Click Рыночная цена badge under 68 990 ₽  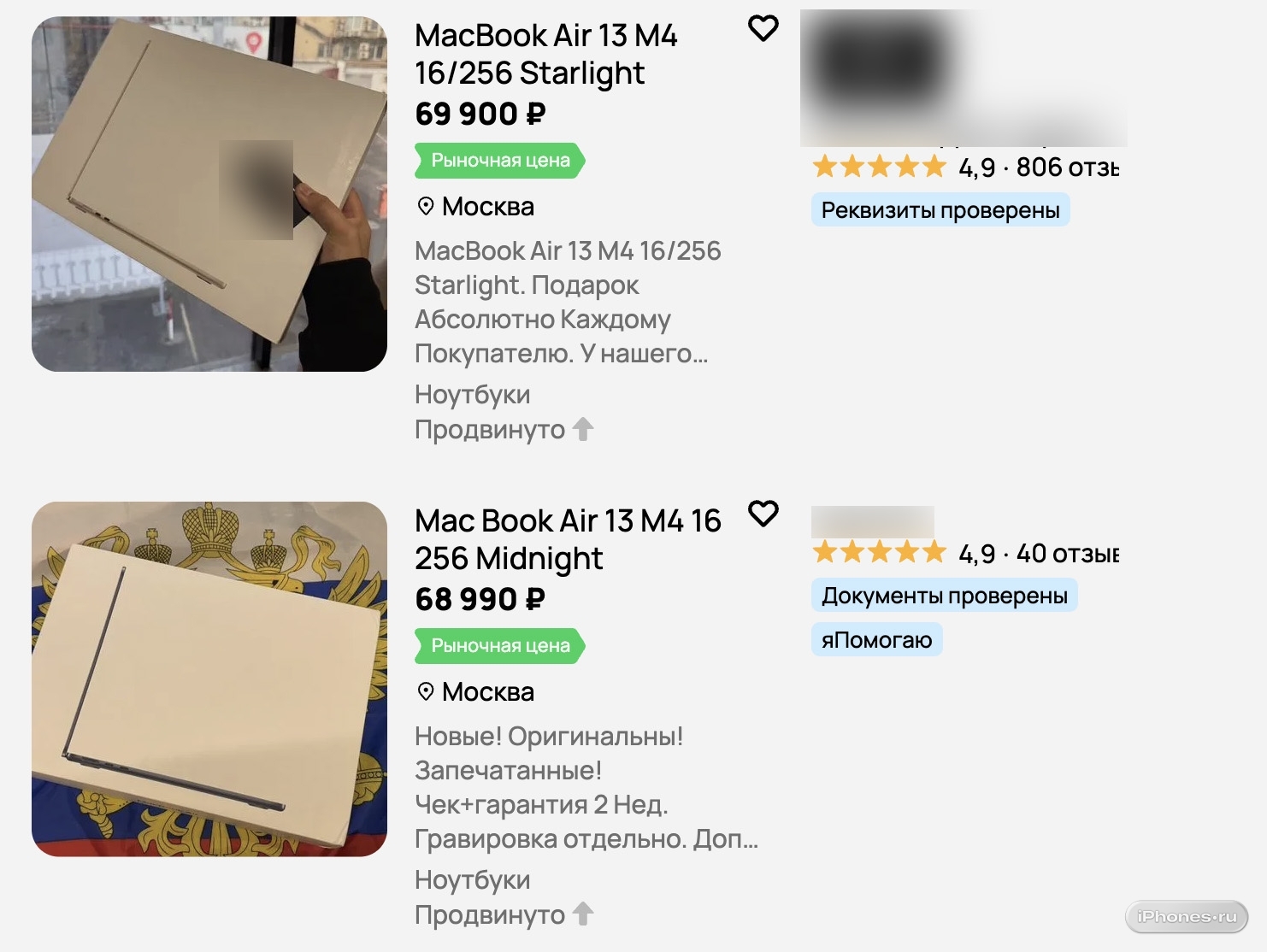pos(500,646)
